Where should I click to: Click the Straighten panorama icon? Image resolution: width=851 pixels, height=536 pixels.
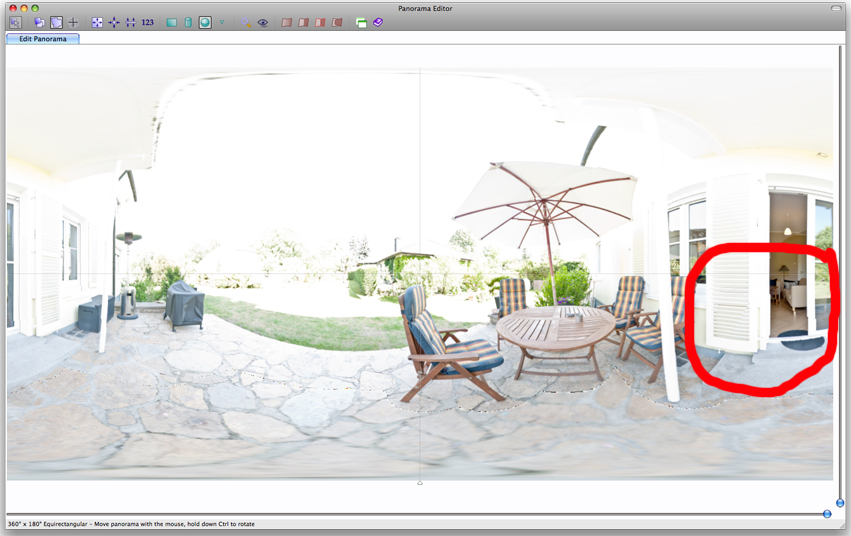[x=130, y=22]
